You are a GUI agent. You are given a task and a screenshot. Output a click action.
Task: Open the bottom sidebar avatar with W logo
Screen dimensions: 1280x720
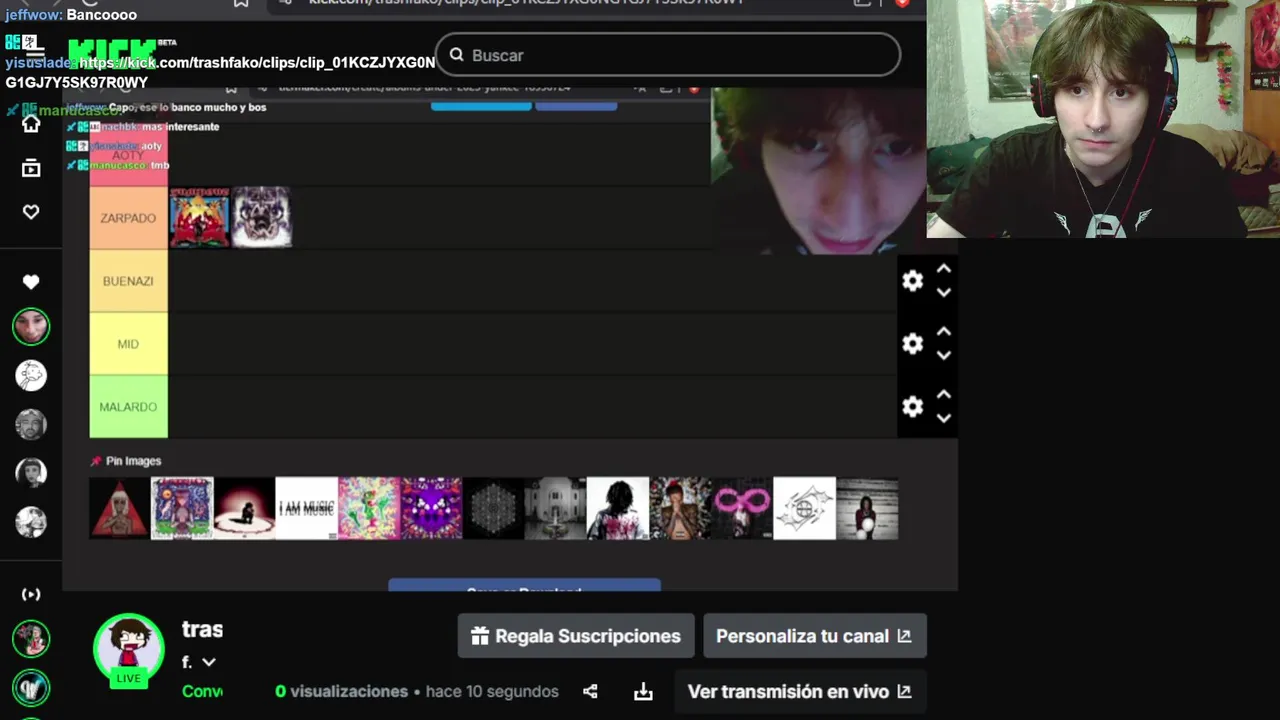tap(31, 688)
